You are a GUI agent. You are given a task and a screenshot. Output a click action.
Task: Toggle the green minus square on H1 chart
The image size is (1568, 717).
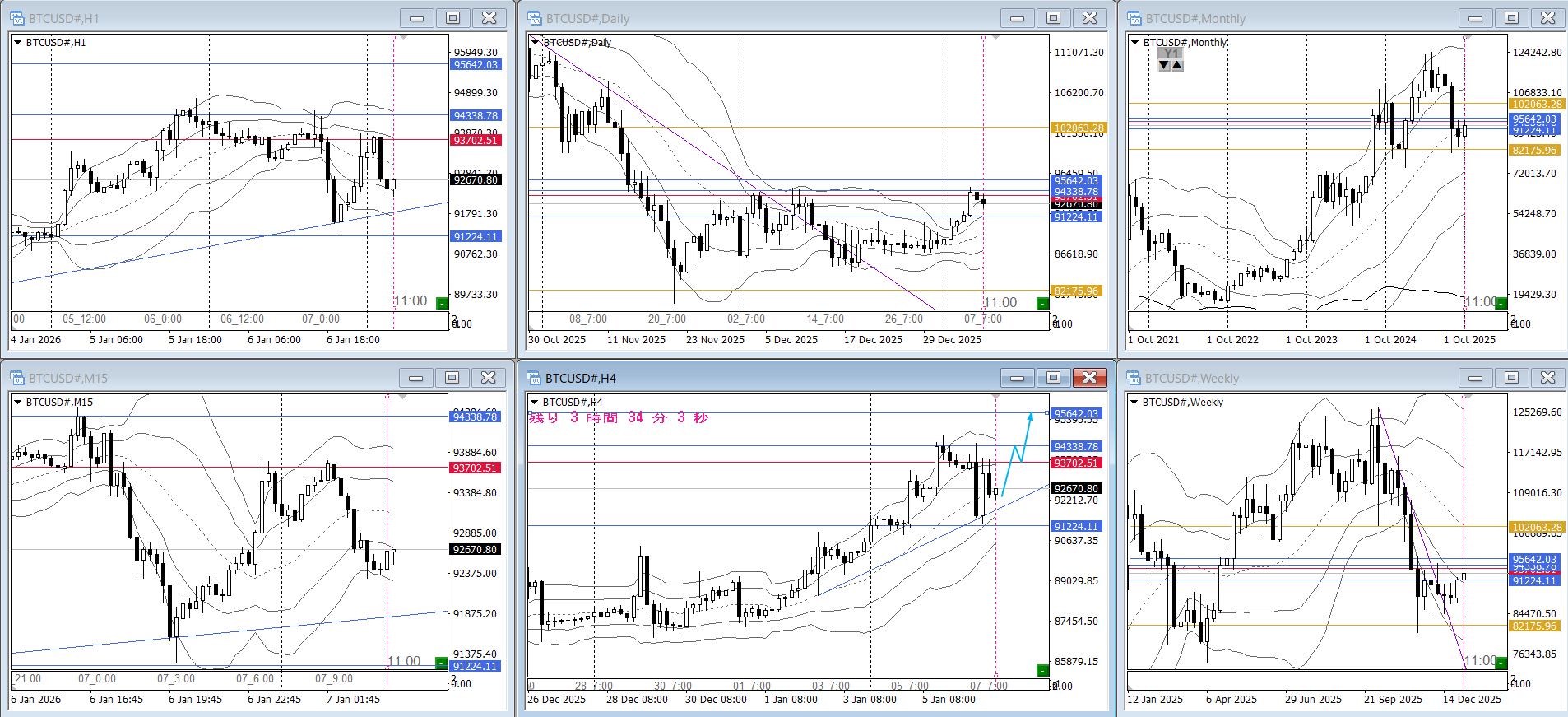click(442, 304)
